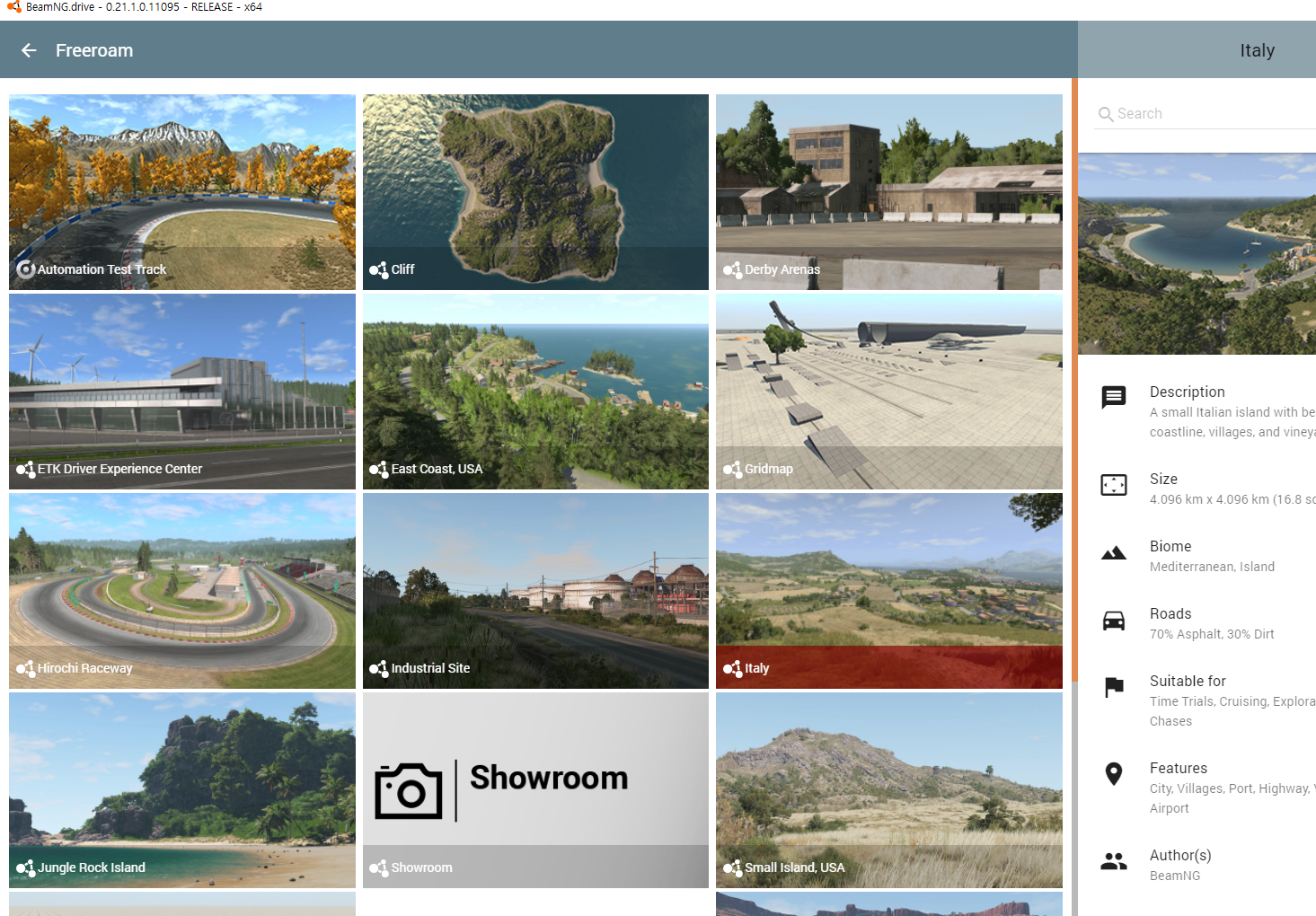The height and width of the screenshot is (916, 1316).
Task: Open the Cliff map thumbnail
Action: click(535, 192)
